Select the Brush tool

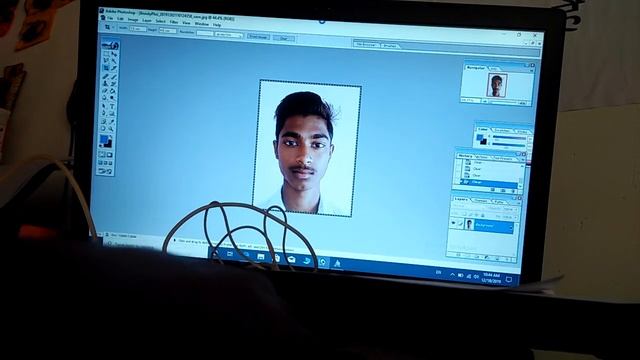point(113,77)
